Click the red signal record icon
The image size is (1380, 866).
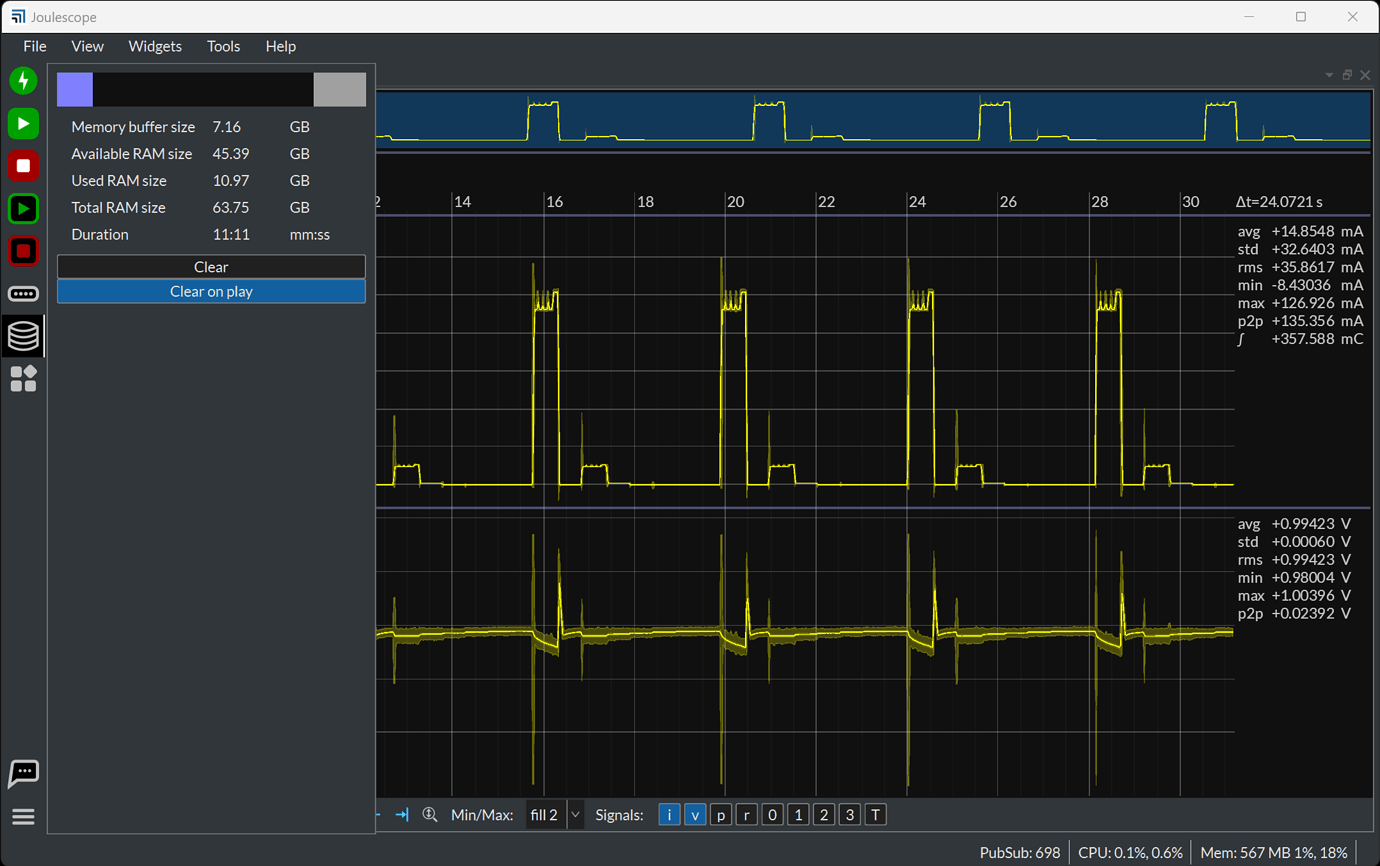(23, 166)
